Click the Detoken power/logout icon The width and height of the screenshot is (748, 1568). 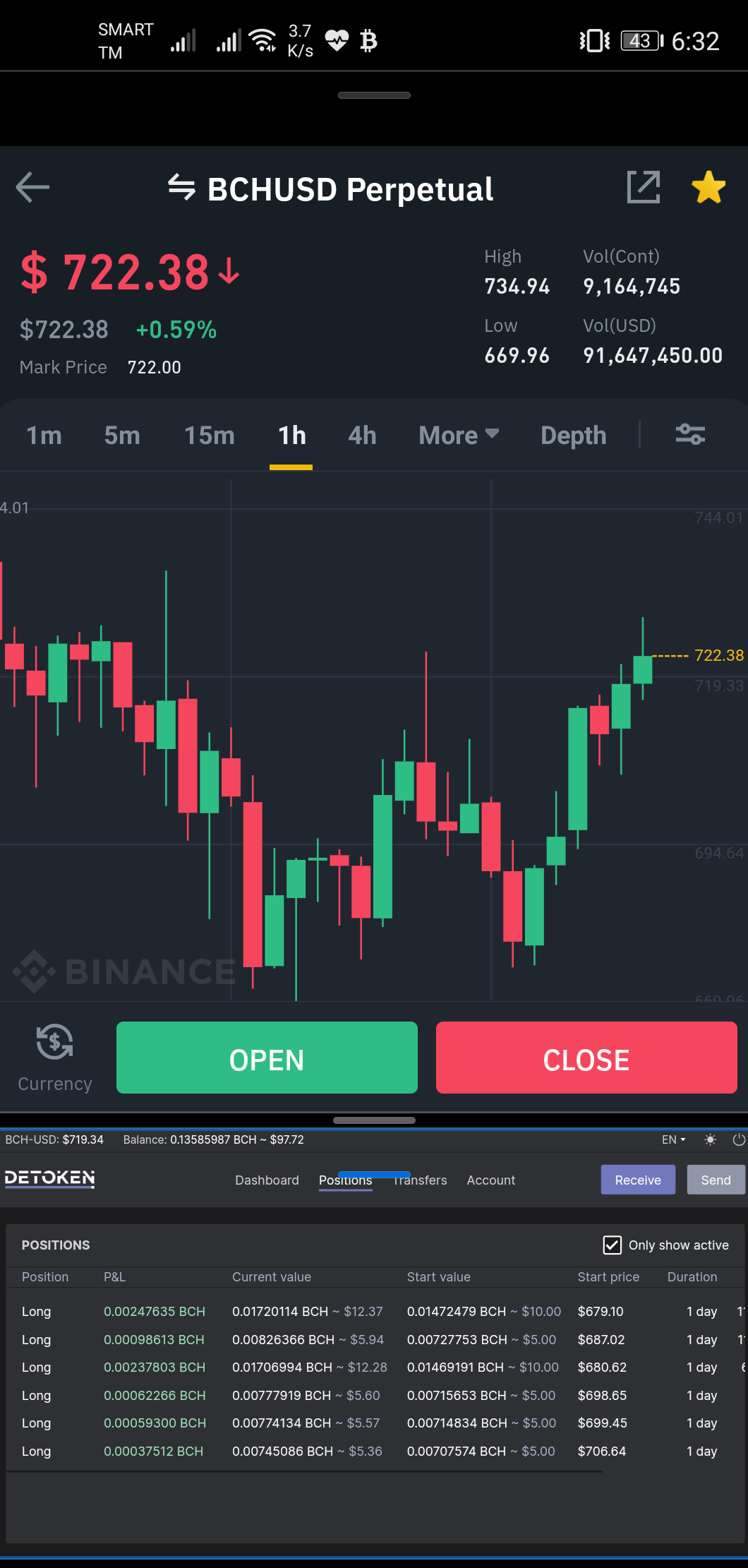coord(739,1139)
